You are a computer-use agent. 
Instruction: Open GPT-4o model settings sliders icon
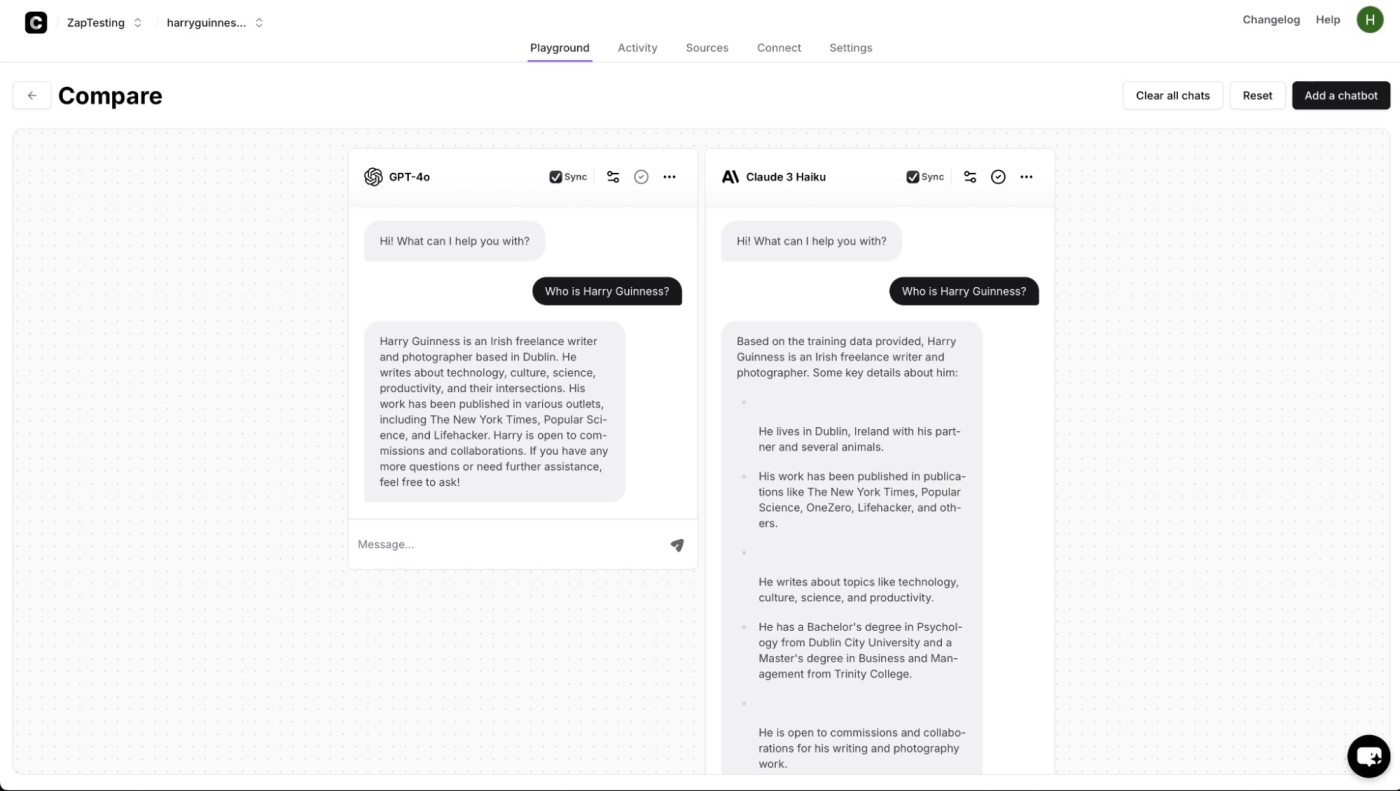click(613, 177)
